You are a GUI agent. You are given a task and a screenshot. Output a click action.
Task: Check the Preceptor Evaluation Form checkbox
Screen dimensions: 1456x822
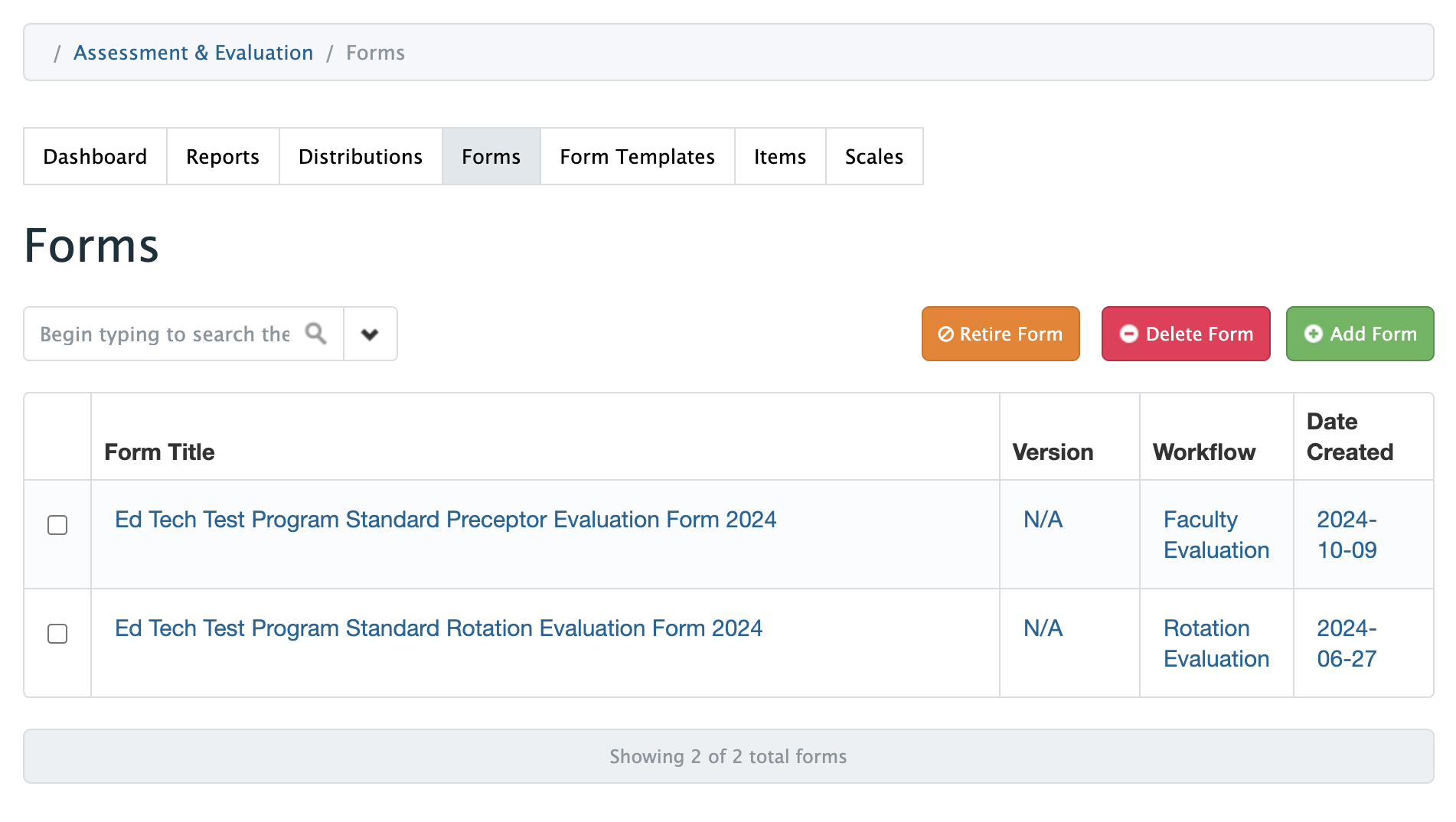pyautogui.click(x=57, y=525)
